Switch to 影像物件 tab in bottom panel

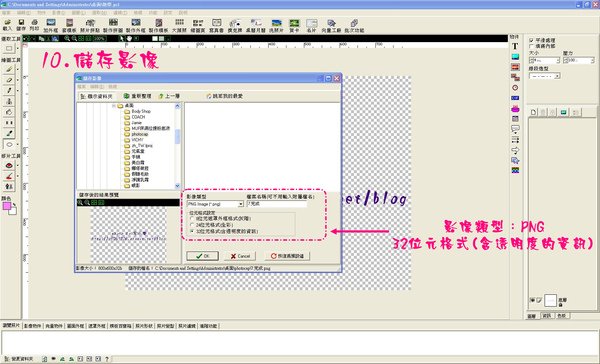pyautogui.click(x=33, y=326)
